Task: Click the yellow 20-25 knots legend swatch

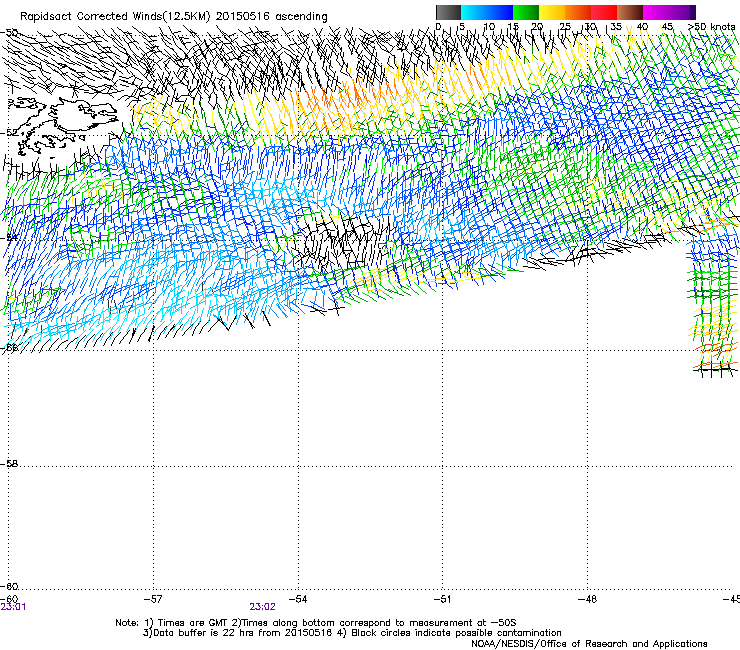Action: click(x=552, y=12)
